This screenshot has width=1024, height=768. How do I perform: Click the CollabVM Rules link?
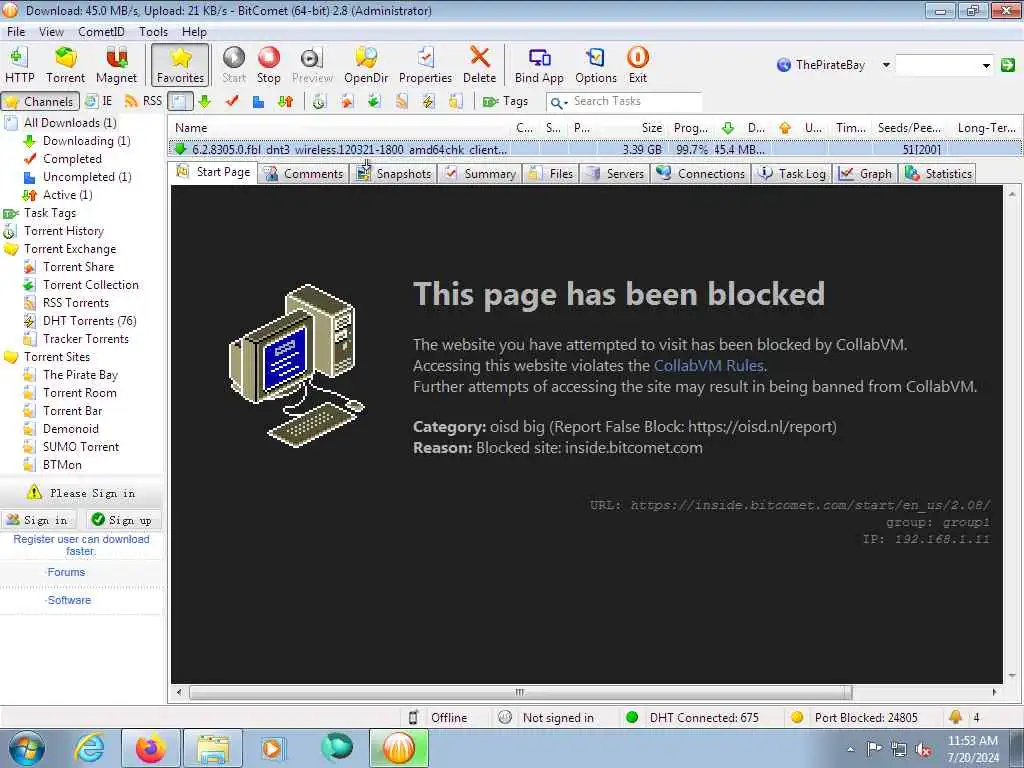[709, 366]
